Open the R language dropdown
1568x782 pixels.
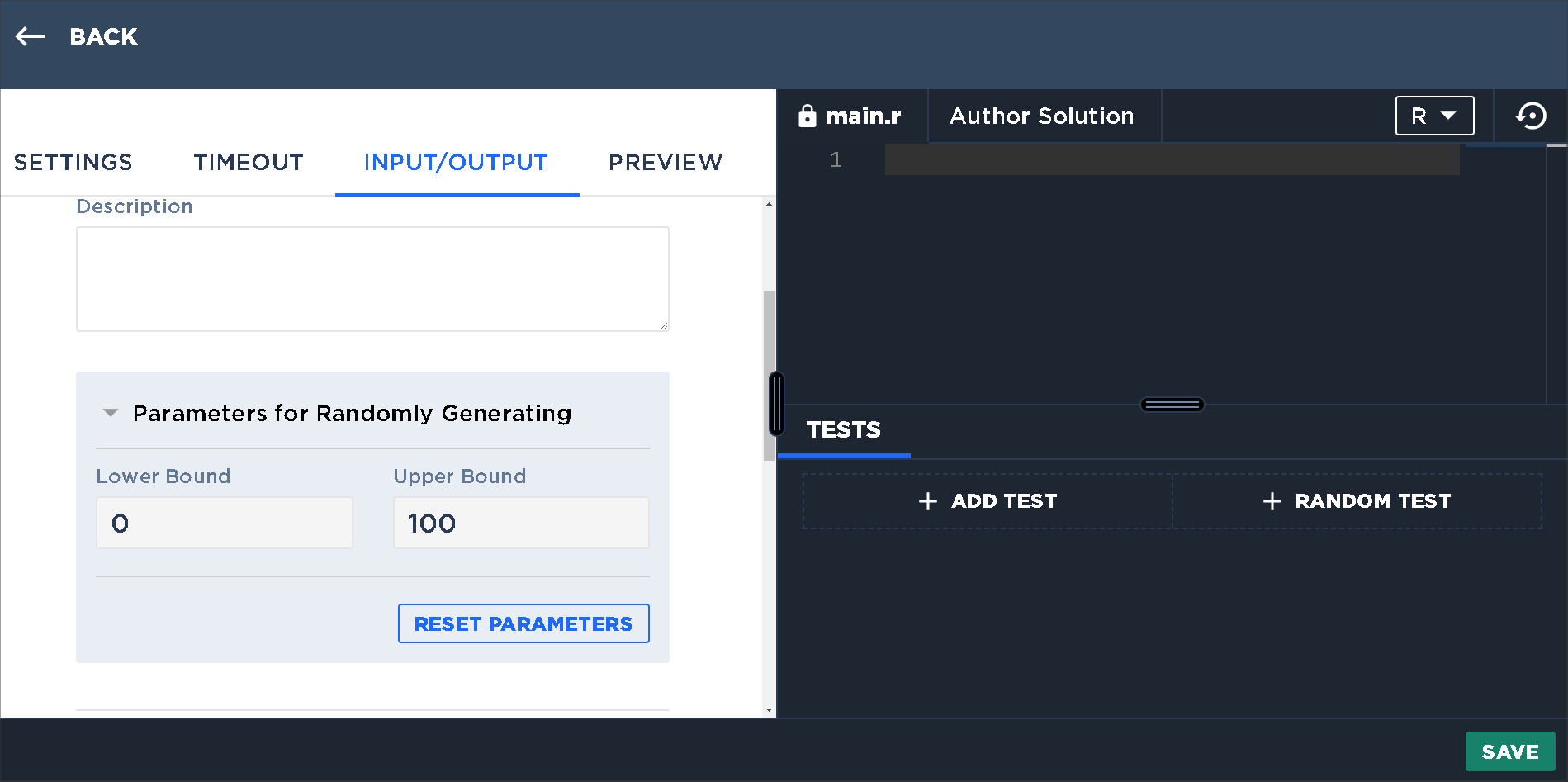(1434, 116)
